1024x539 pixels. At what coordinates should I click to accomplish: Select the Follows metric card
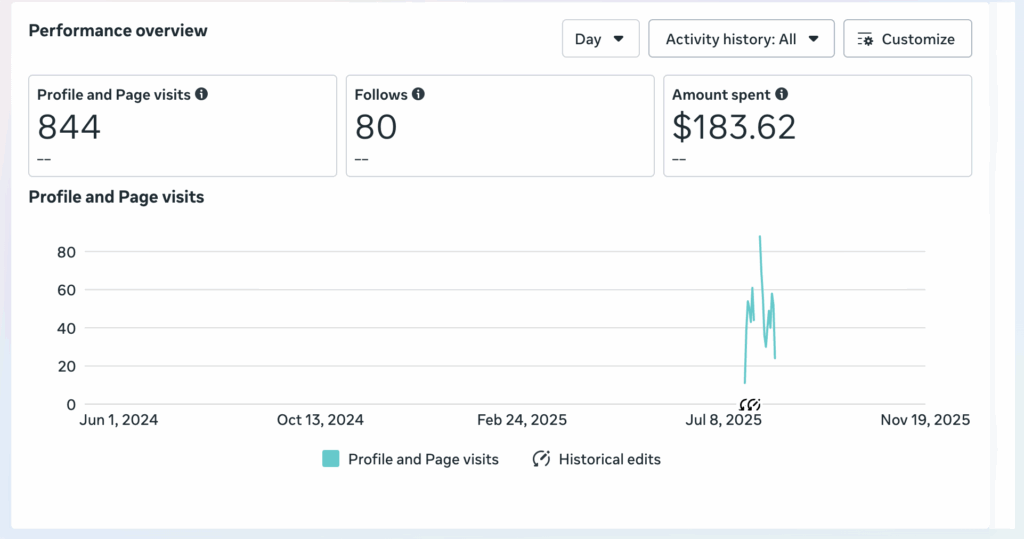(500, 126)
